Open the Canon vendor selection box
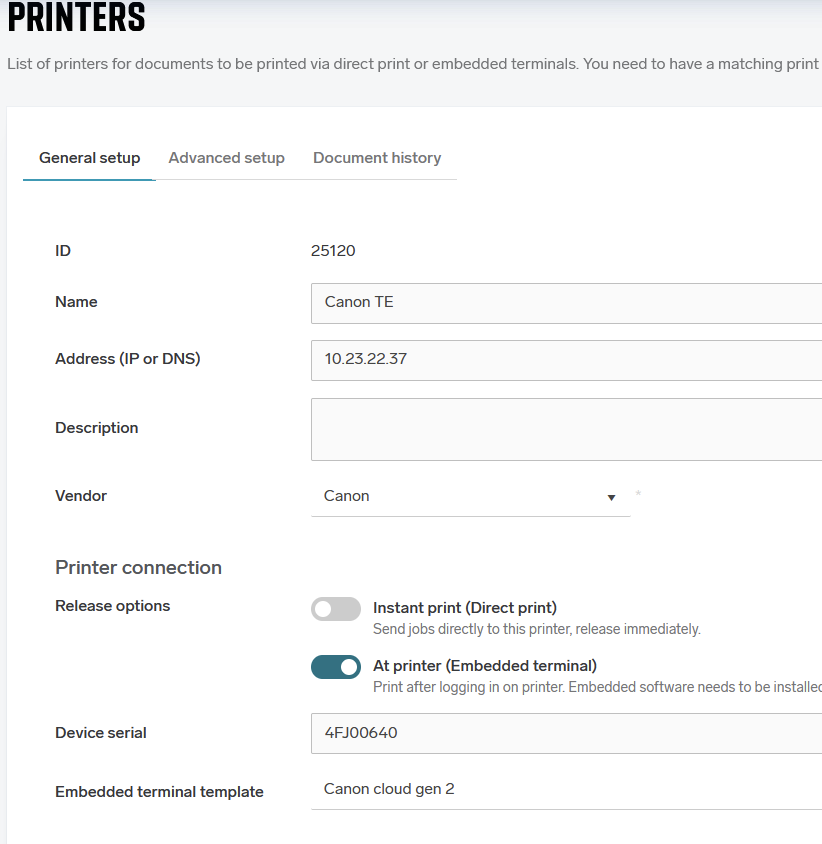 (470, 496)
